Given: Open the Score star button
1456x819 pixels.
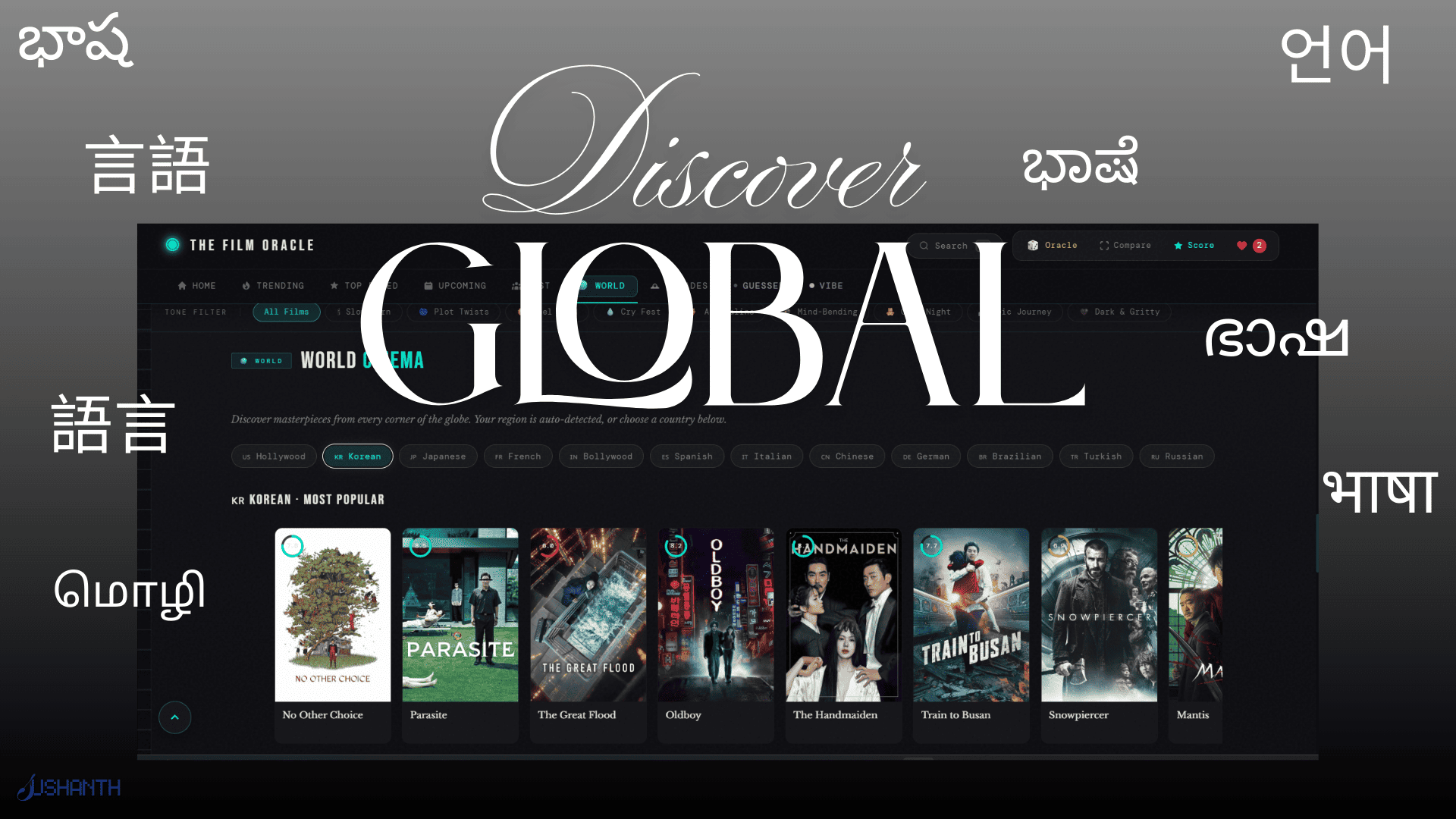Looking at the screenshot, I should pos(1194,246).
